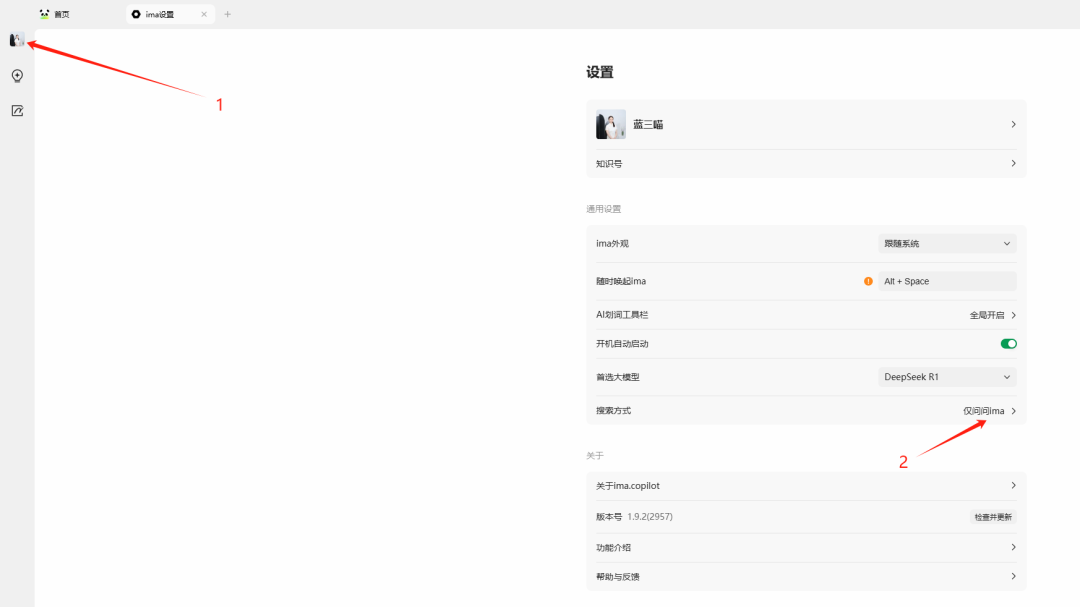
Task: Click the orange warning icon beside Alt + Space
Action: click(868, 281)
